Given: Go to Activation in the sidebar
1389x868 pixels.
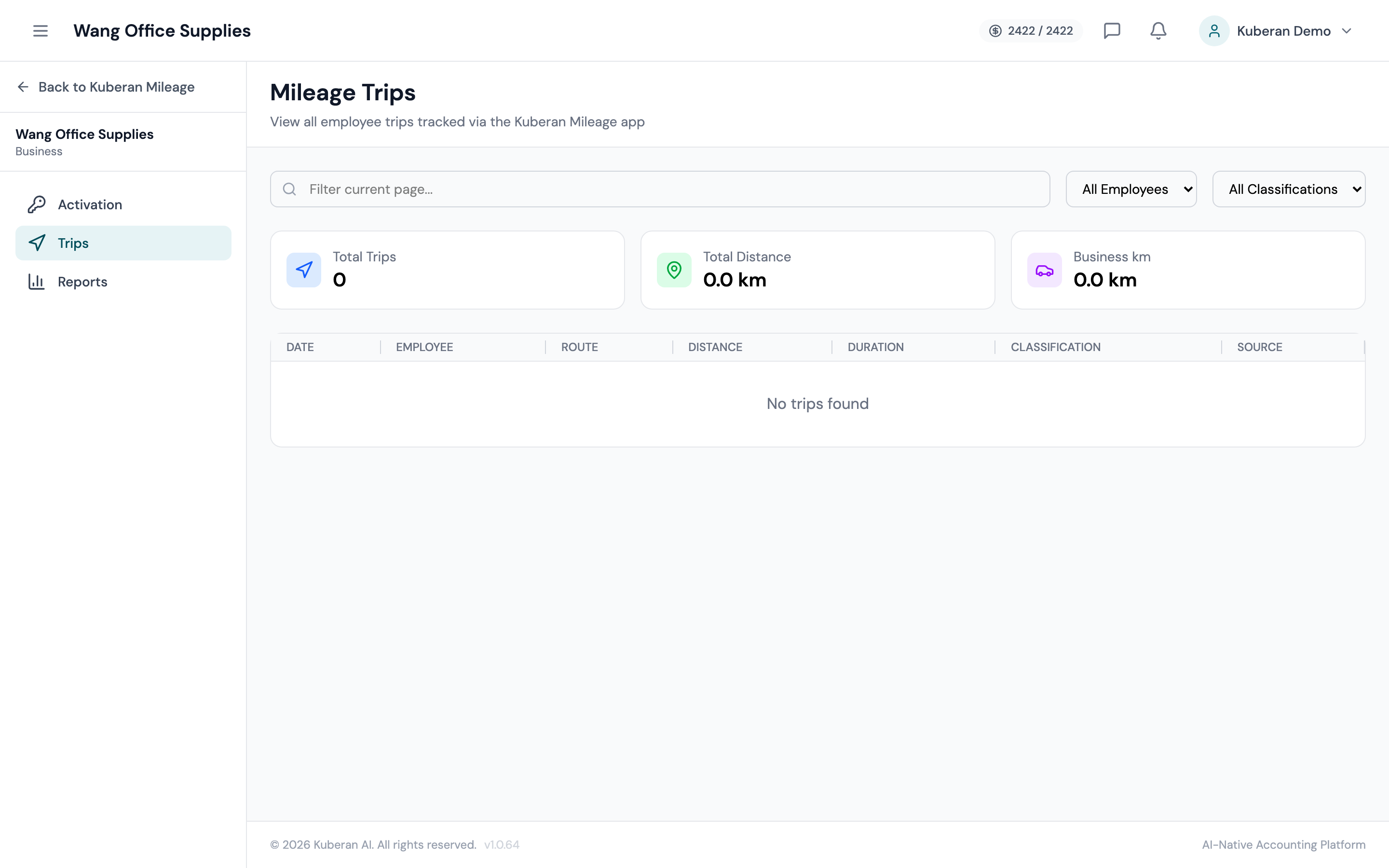Looking at the screenshot, I should [123, 204].
